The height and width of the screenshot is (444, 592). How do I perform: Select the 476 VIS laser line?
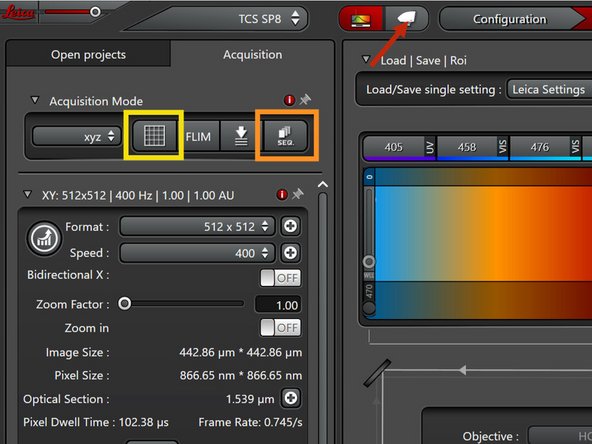click(x=545, y=148)
